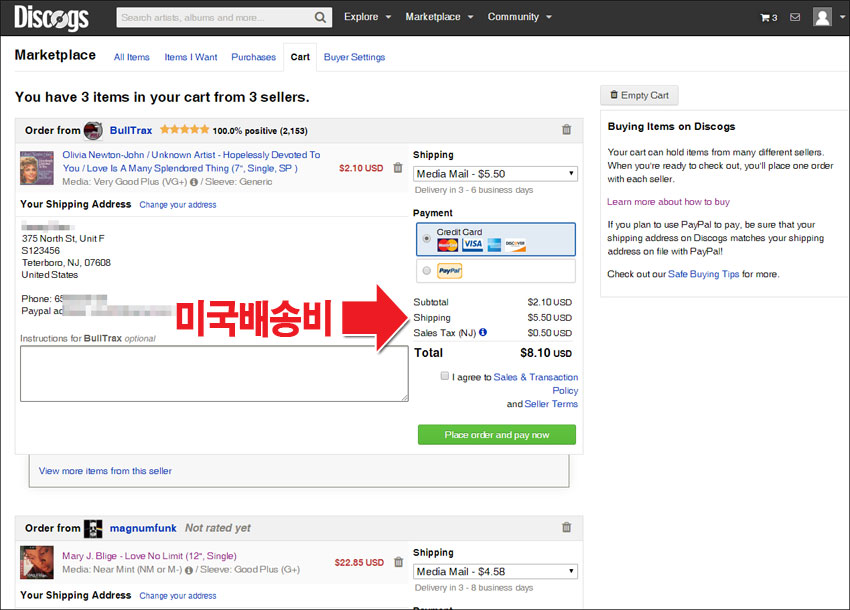This screenshot has width=850, height=610.
Task: Open the cart icon showing 3
Action: pos(769,17)
